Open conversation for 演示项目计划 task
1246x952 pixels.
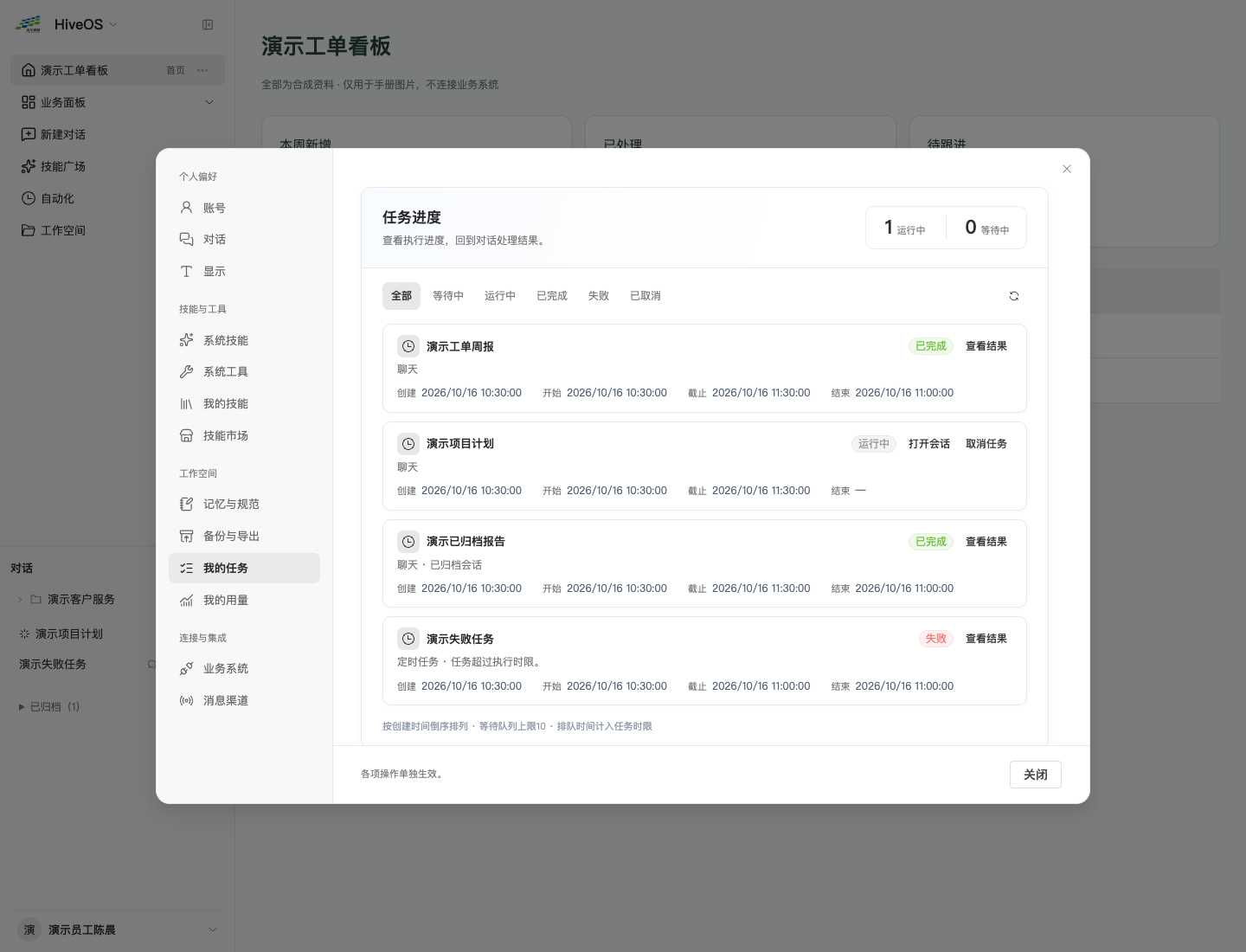(929, 444)
